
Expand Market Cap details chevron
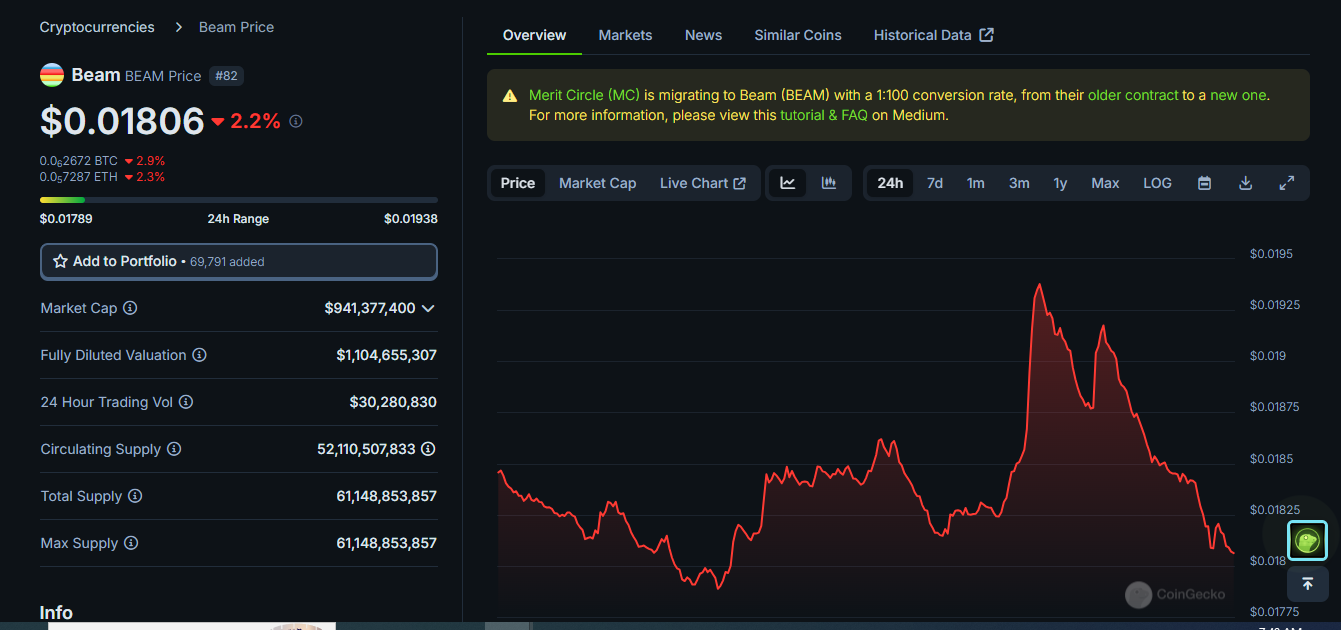(429, 308)
